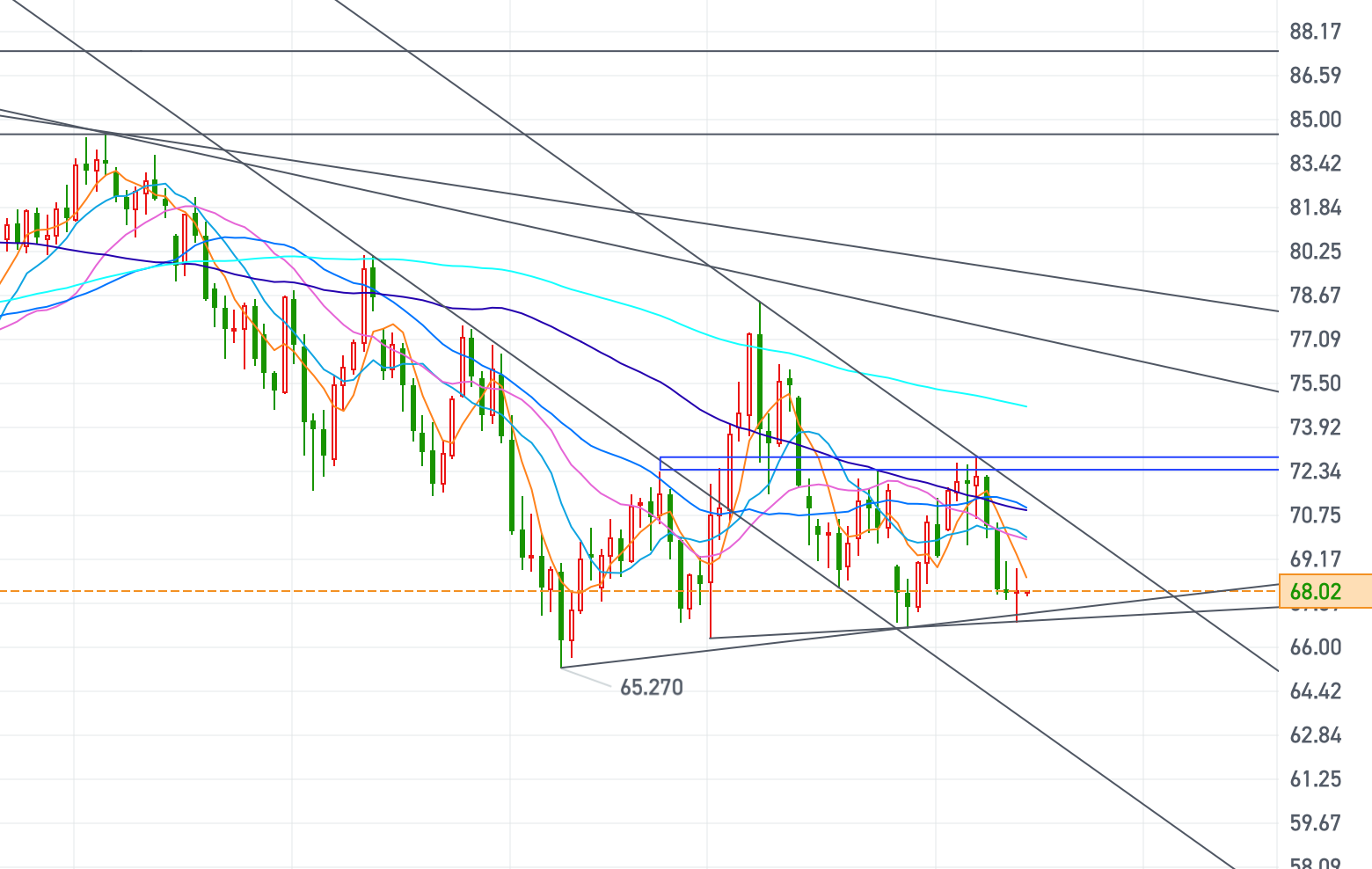Select the 64.42 price scale value
Viewport: 1372px width, 869px height.
pos(1315,691)
